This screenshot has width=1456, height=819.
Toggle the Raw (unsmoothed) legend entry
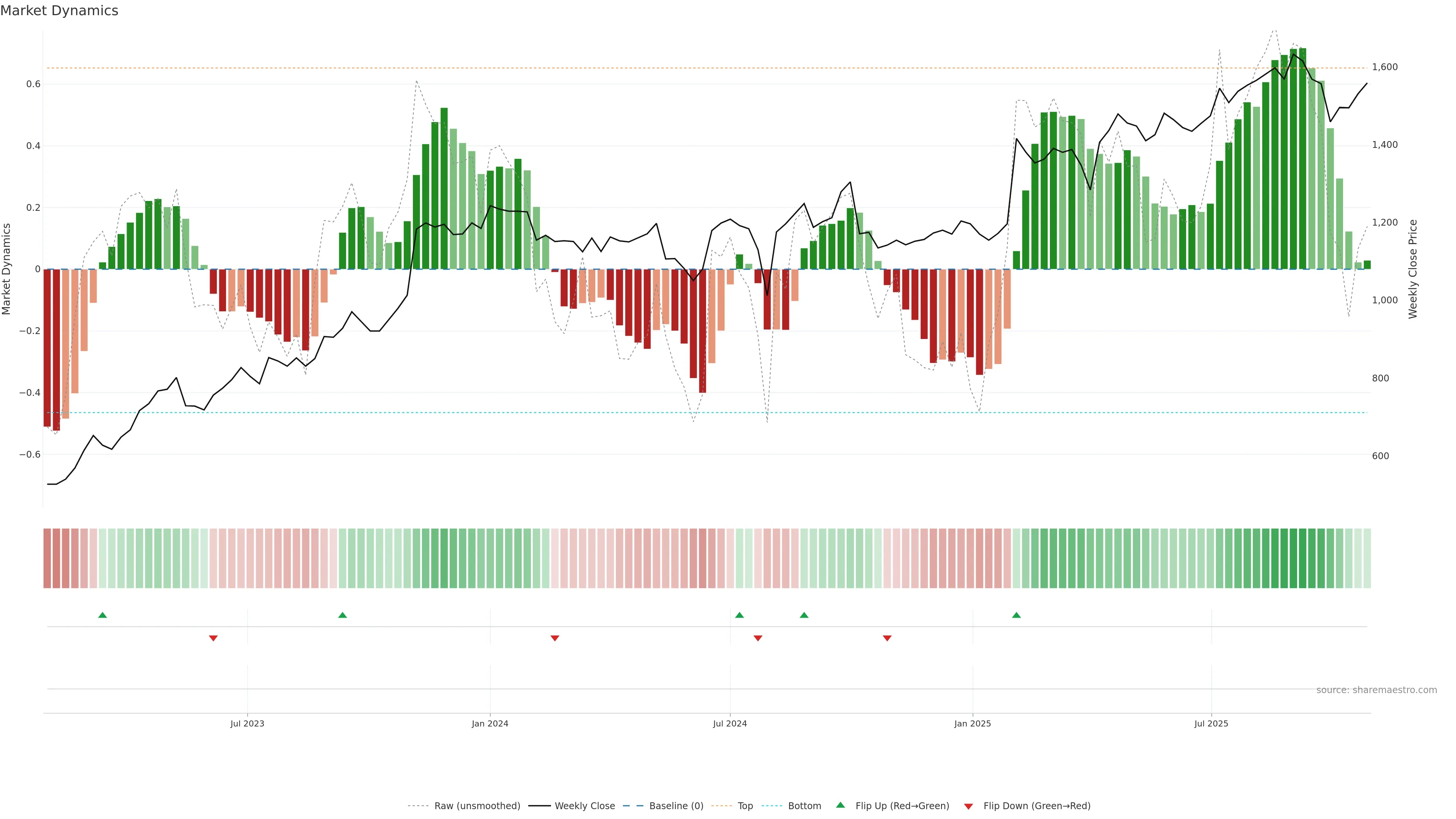(x=477, y=806)
